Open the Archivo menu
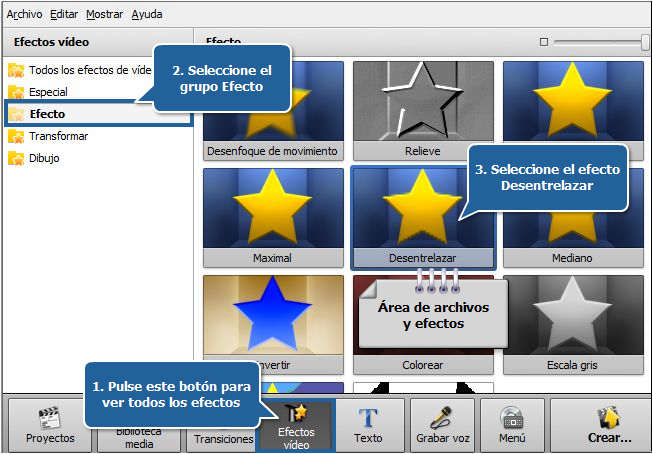 25,14
